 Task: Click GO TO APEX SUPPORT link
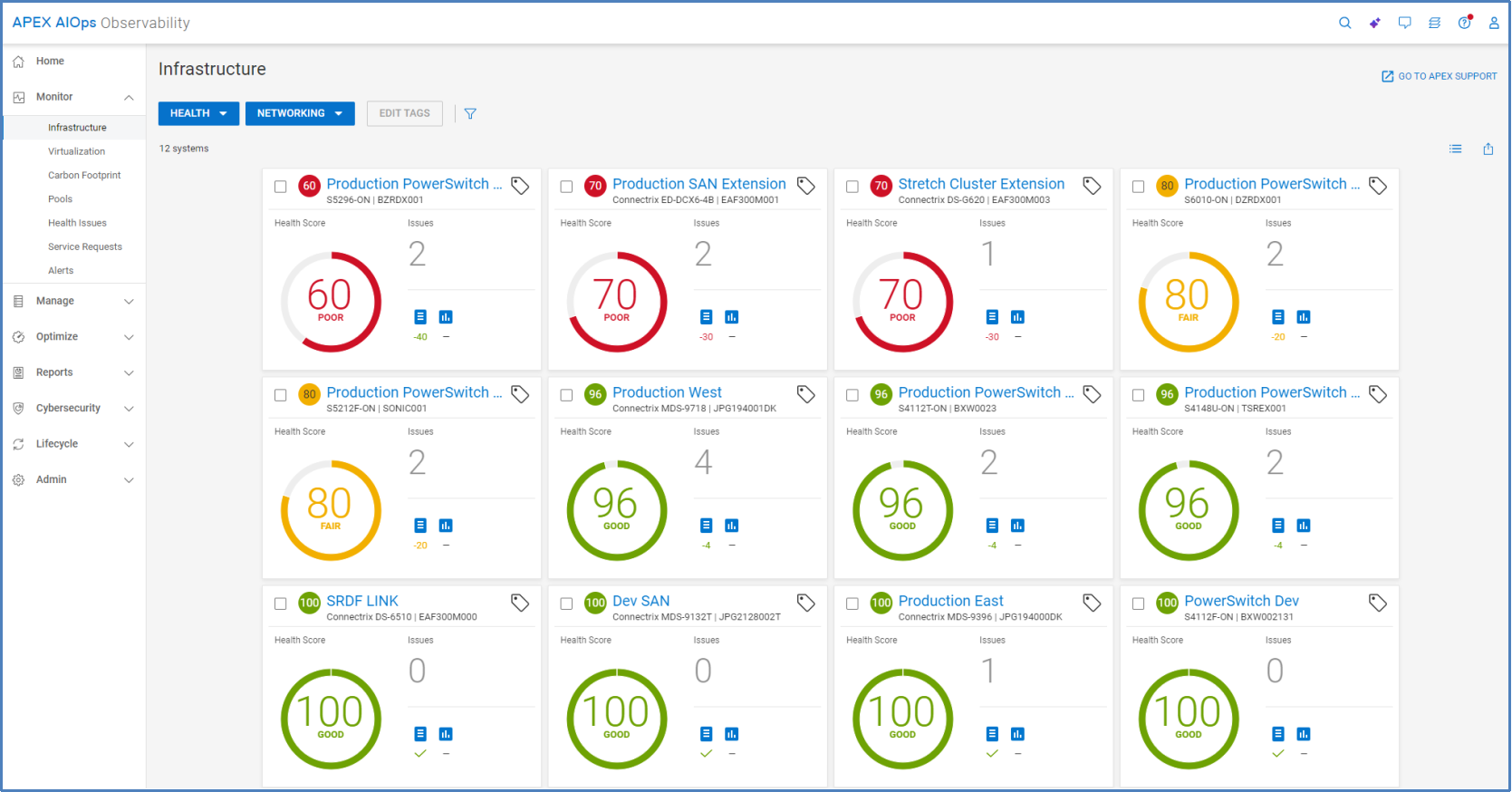[1439, 76]
